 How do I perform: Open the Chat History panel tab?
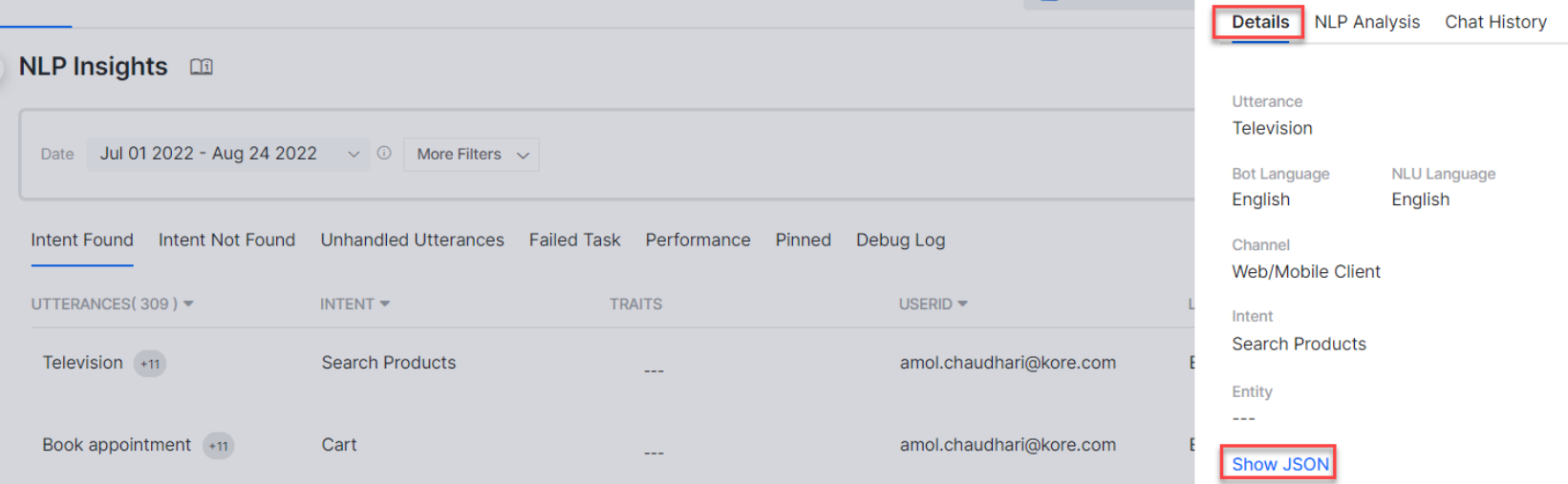[x=1495, y=22]
